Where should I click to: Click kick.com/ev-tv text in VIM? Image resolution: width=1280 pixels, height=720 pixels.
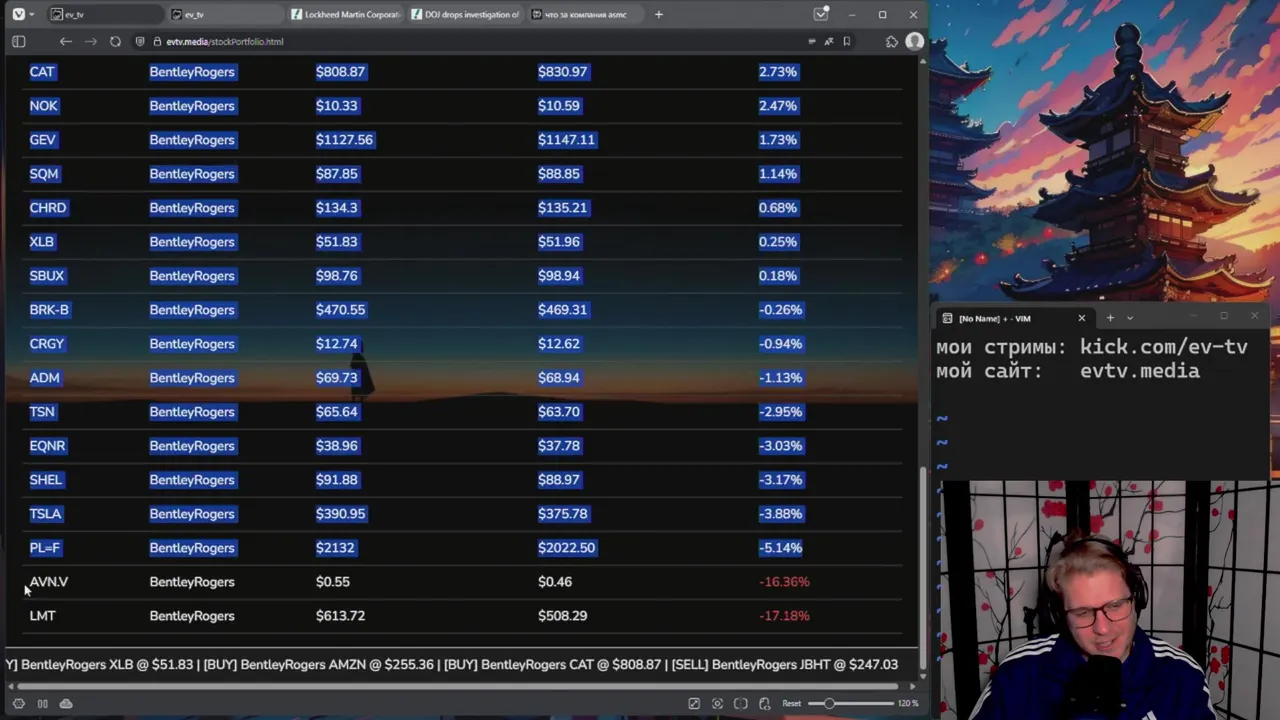[1164, 347]
